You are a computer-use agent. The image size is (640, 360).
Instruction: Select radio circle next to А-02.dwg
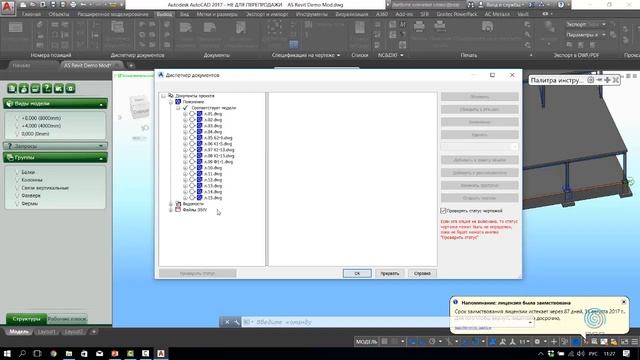pyautogui.click(x=192, y=120)
